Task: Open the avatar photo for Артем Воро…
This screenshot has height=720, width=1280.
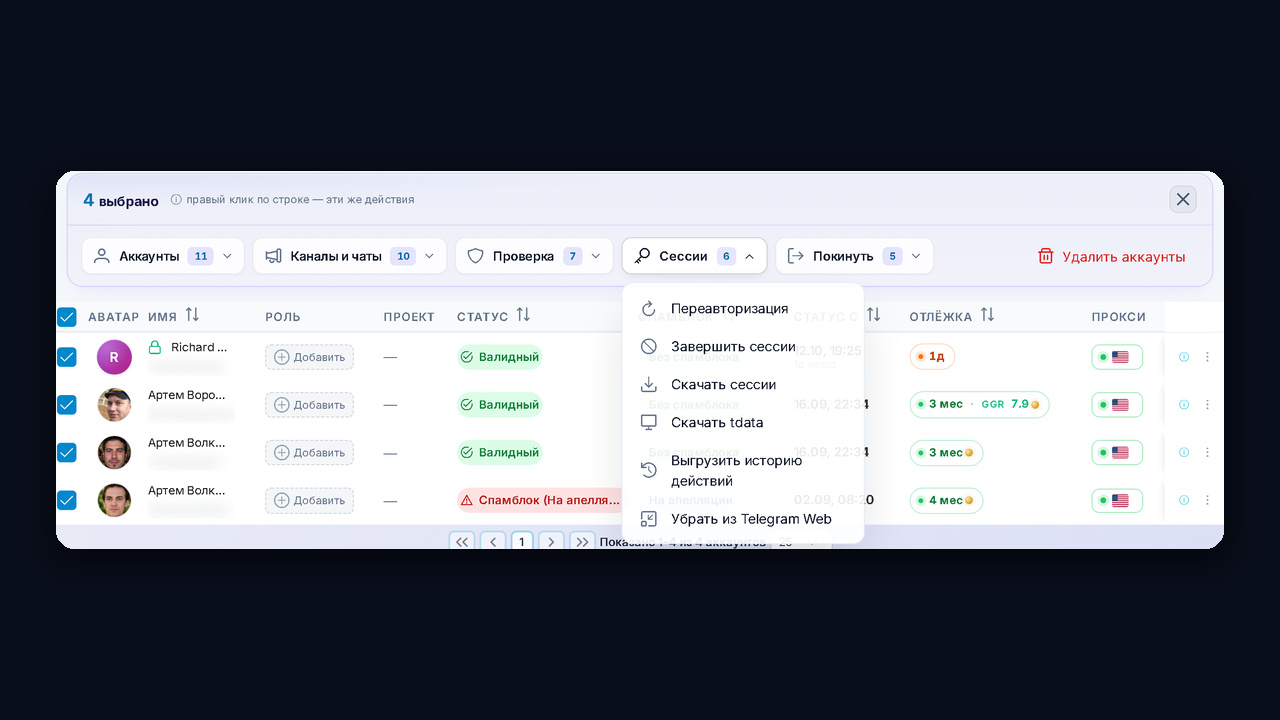Action: (x=114, y=405)
